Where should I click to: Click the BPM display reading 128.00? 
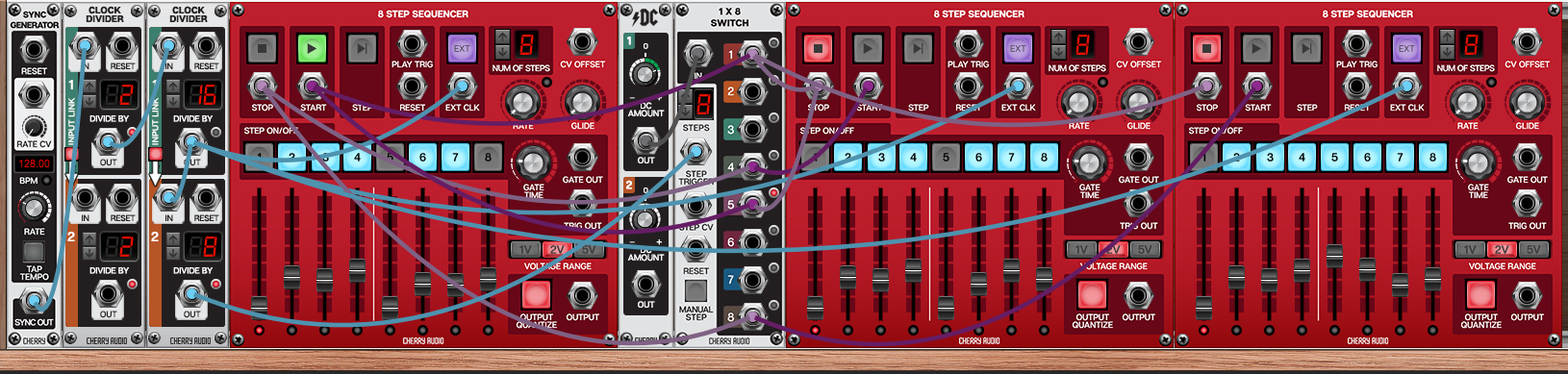click(x=34, y=163)
